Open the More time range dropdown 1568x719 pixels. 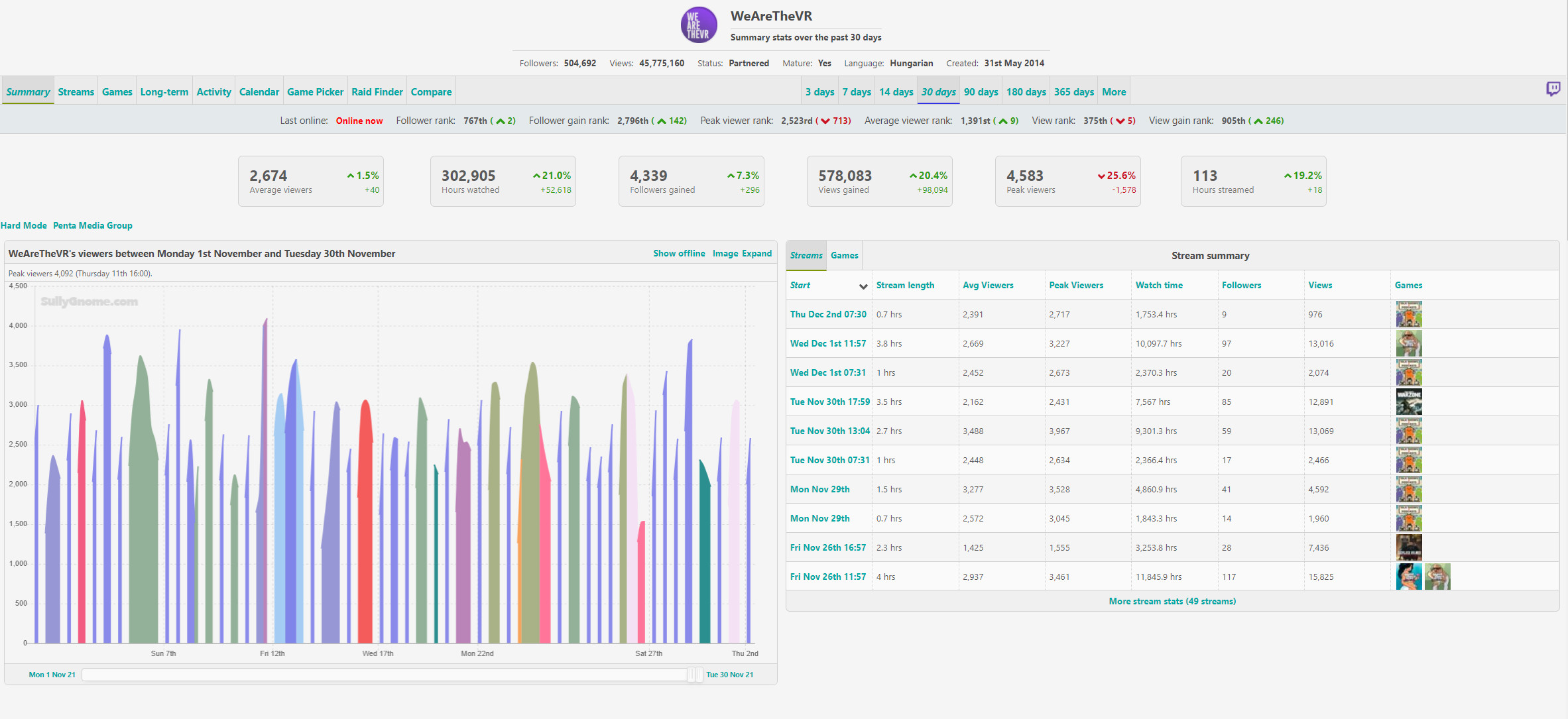tap(1114, 92)
